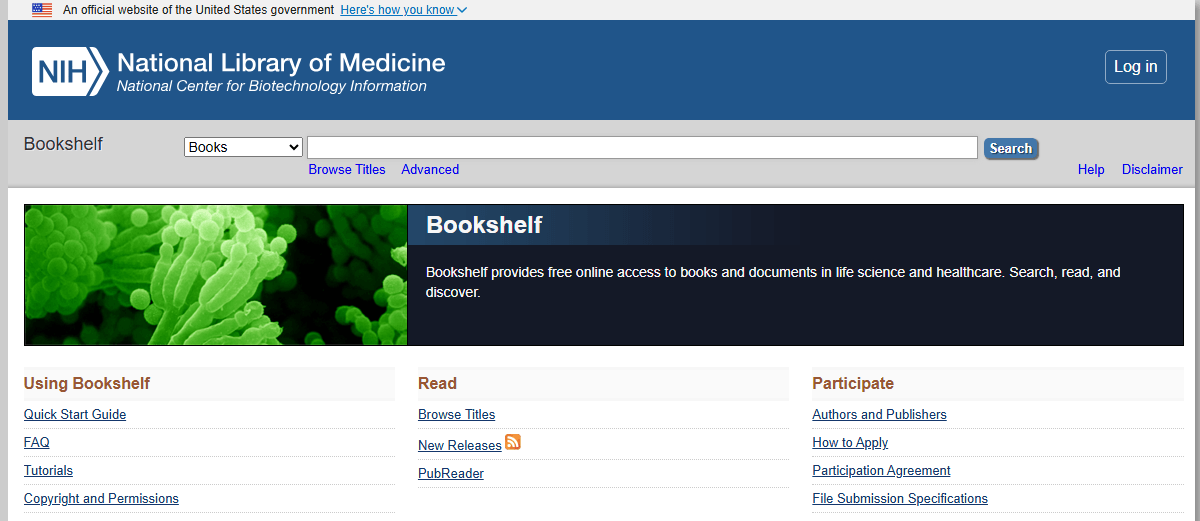The height and width of the screenshot is (521, 1200).
Task: Click the Bookshelf heading link near search
Action: 63,144
